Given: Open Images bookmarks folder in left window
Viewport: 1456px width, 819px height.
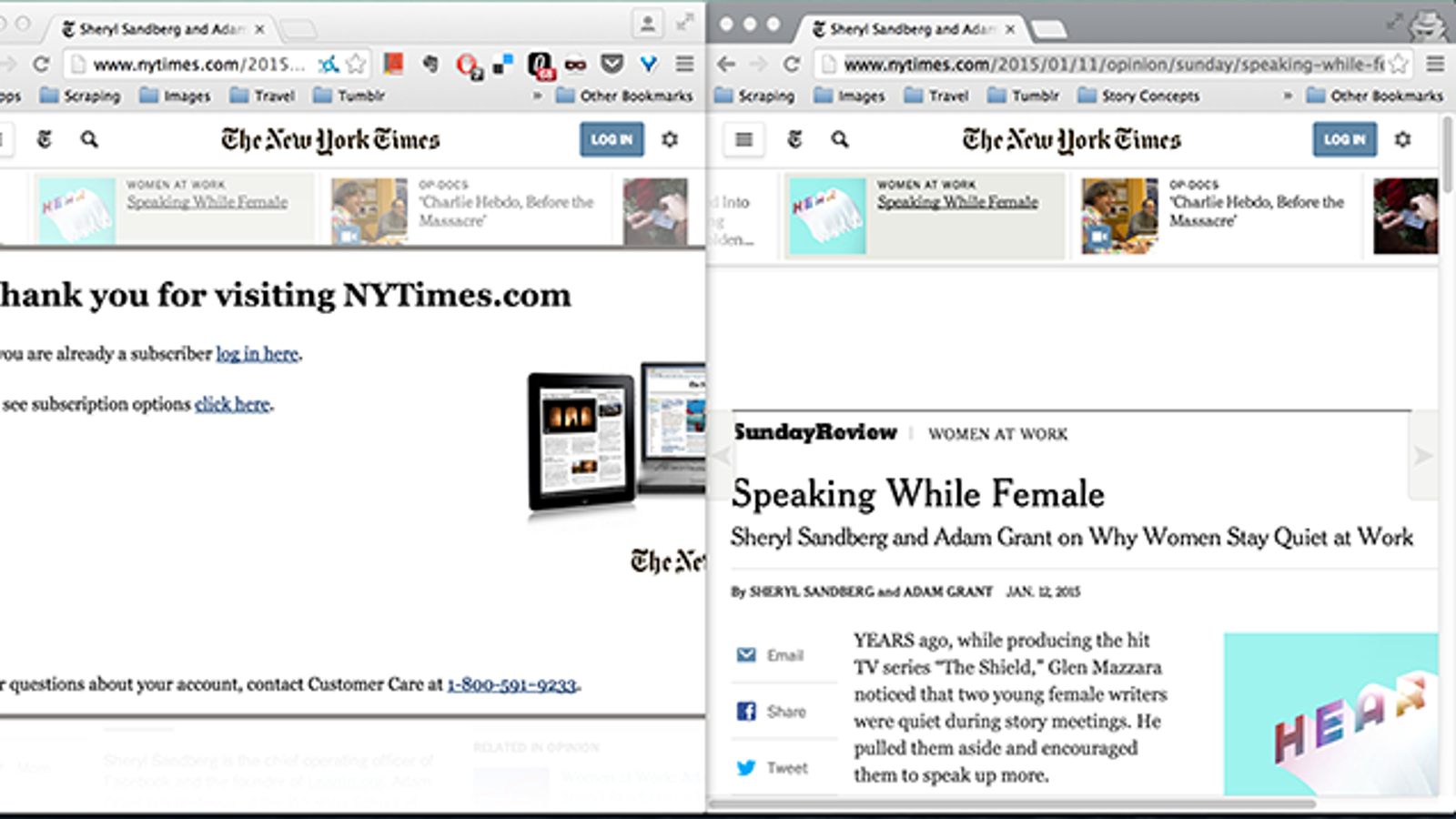Looking at the screenshot, I should point(176,96).
